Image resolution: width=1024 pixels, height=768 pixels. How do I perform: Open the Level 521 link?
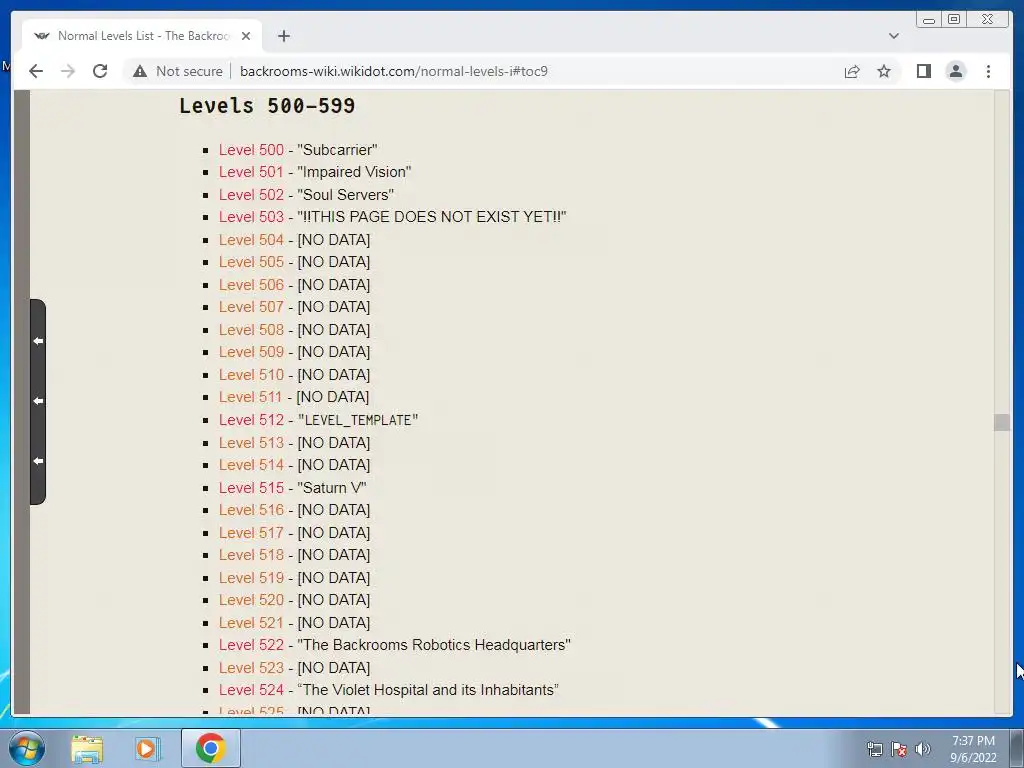pyautogui.click(x=251, y=623)
